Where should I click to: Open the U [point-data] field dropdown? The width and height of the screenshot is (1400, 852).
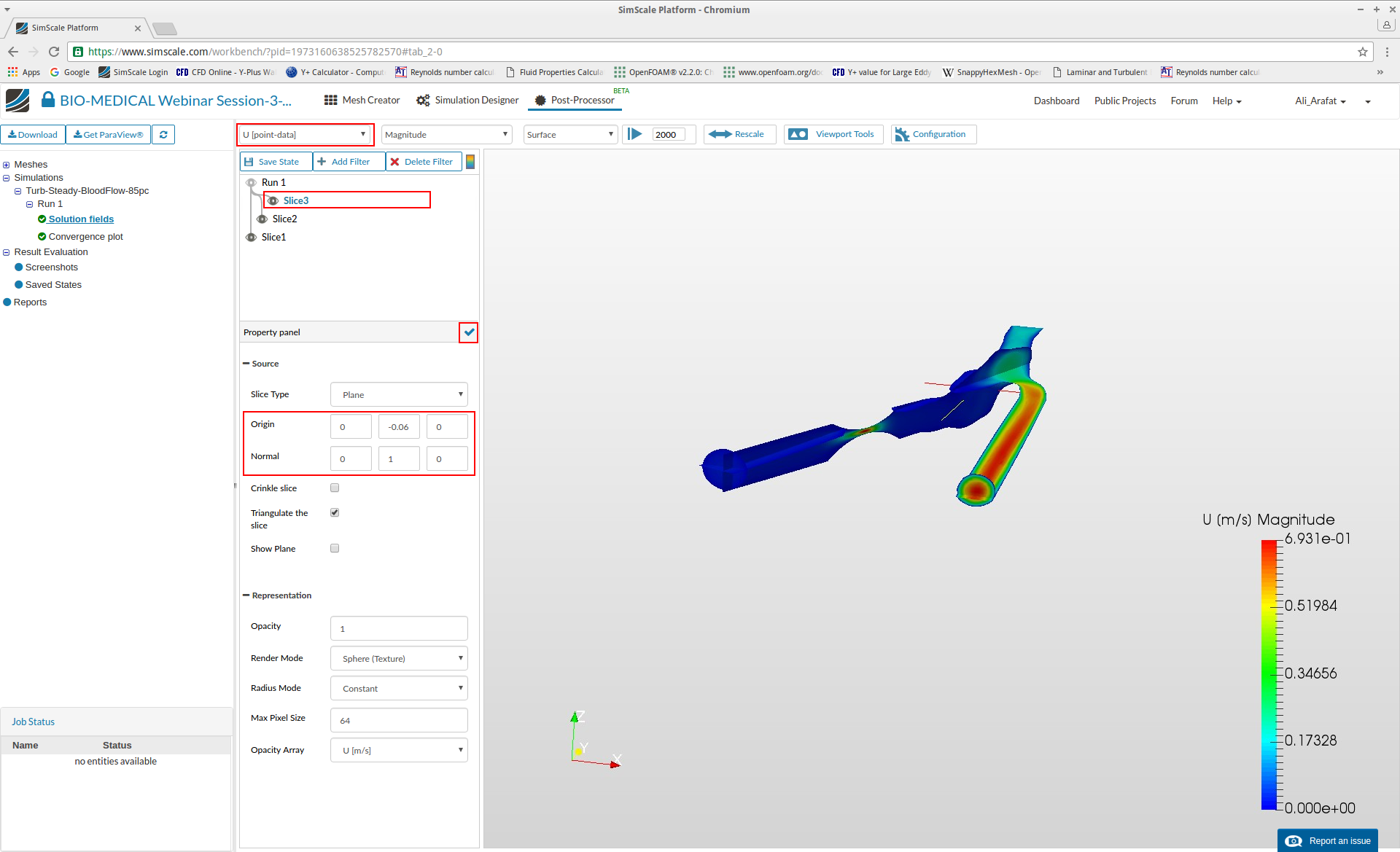(x=305, y=135)
